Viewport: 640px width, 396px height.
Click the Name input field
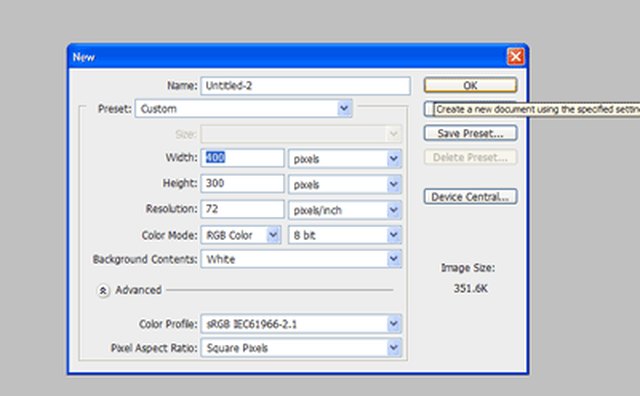[x=305, y=86]
